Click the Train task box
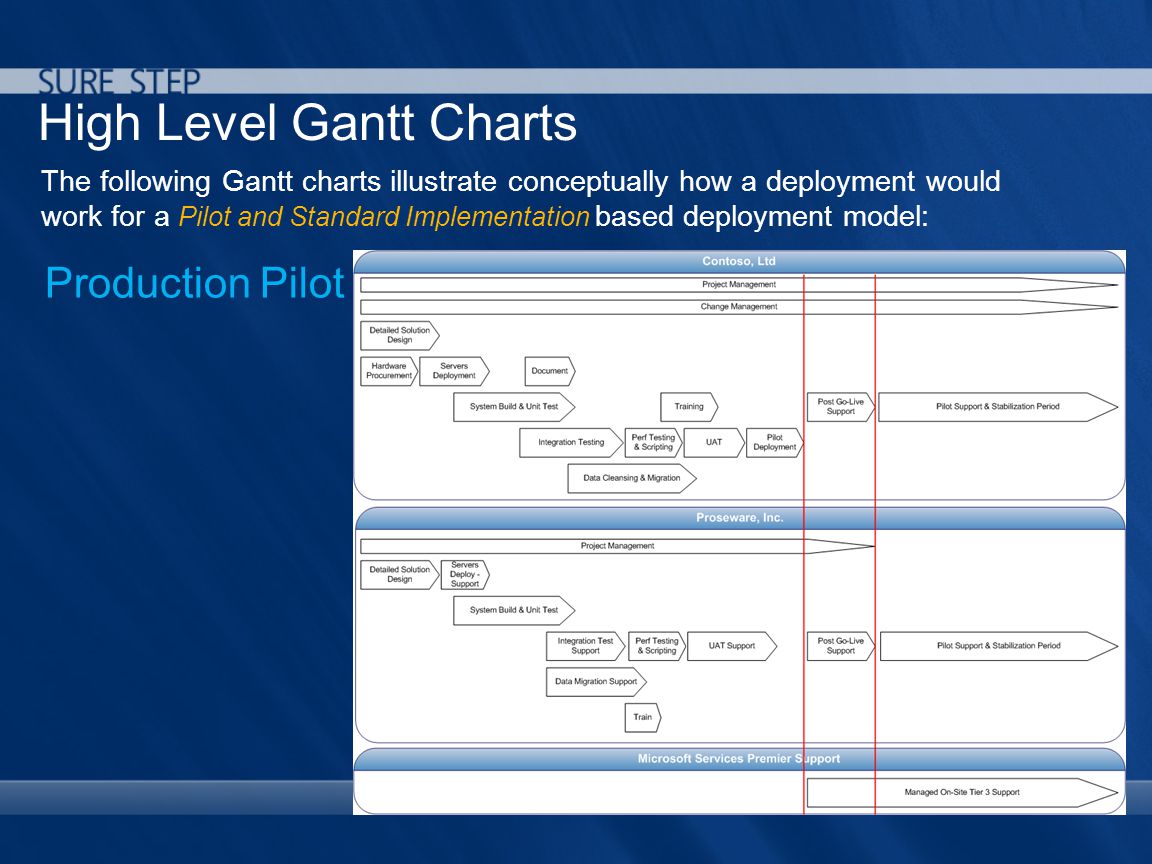The image size is (1152, 864). click(643, 718)
